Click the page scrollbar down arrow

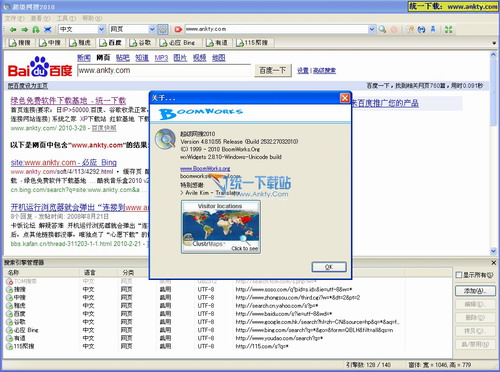tap(493, 251)
